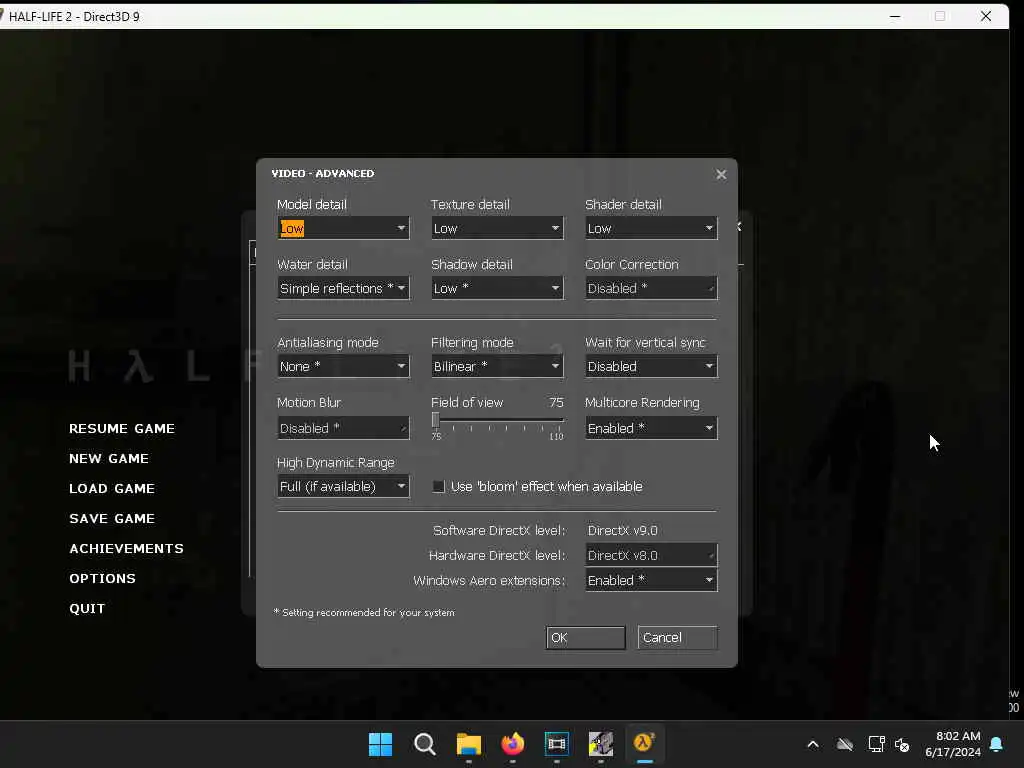The width and height of the screenshot is (1024, 768).
Task: Click the disabled Motion Blur dropdown
Action: click(343, 428)
